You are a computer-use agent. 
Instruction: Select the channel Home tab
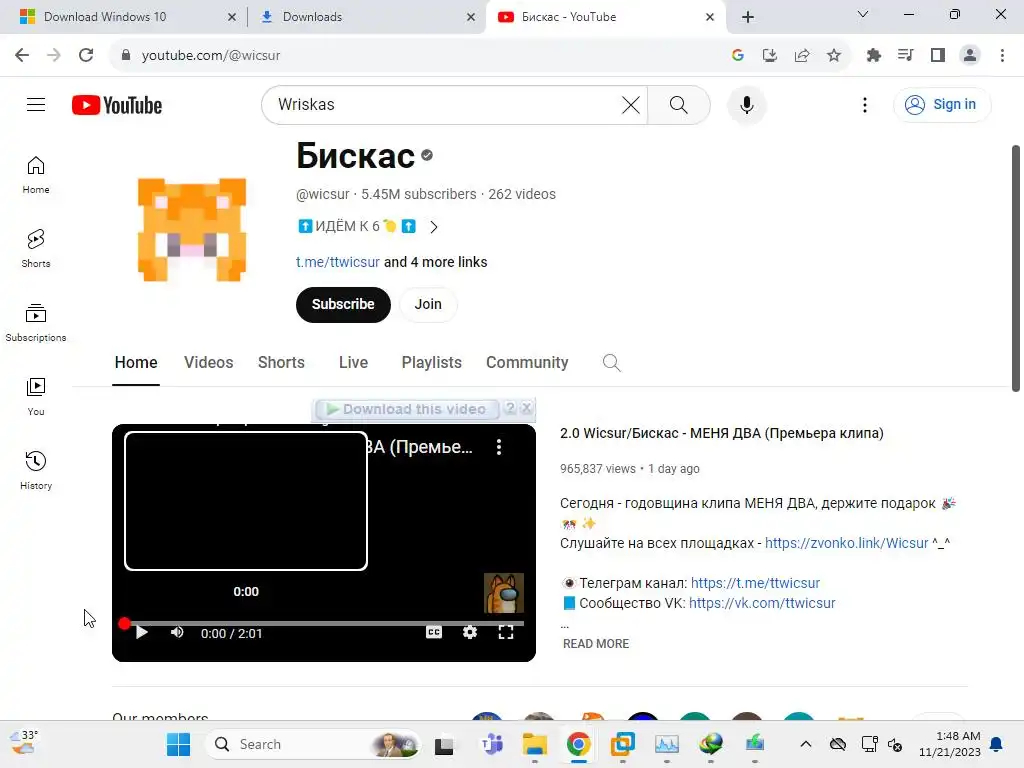point(136,362)
